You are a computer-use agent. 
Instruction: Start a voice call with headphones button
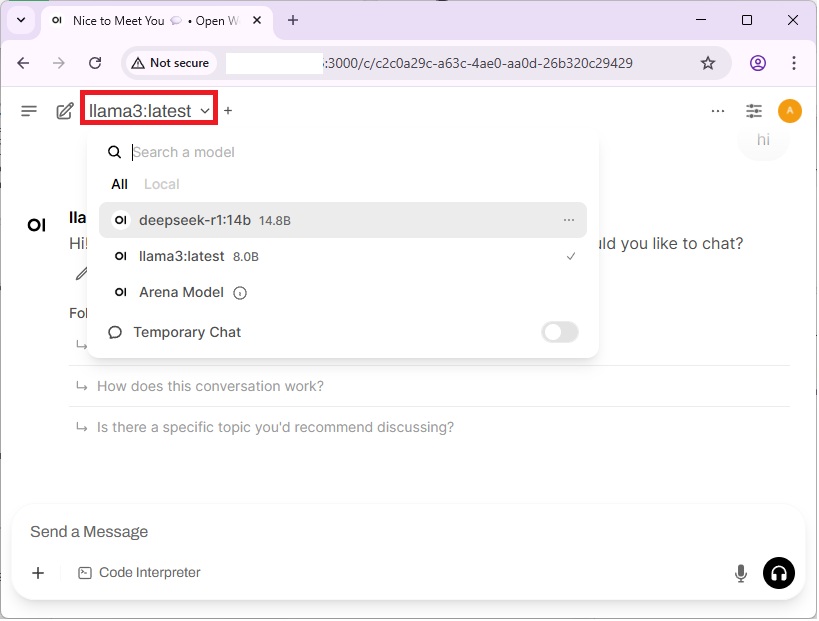click(x=779, y=573)
